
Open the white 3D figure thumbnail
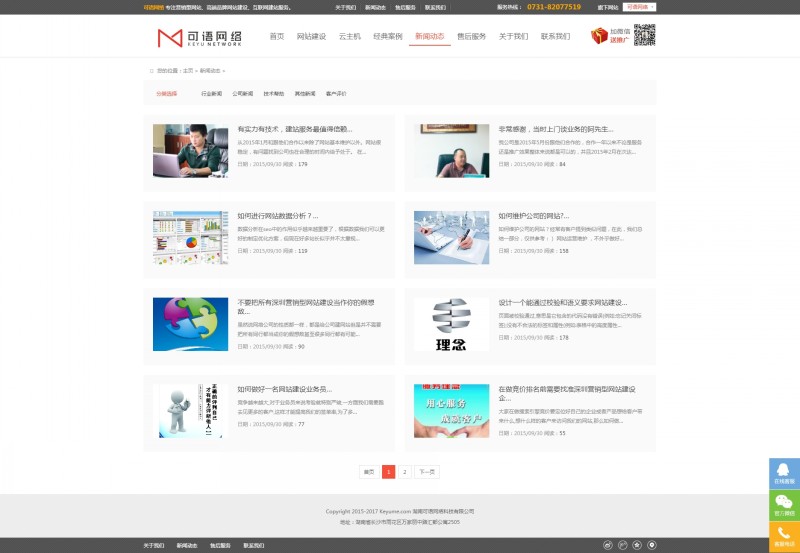(190, 411)
